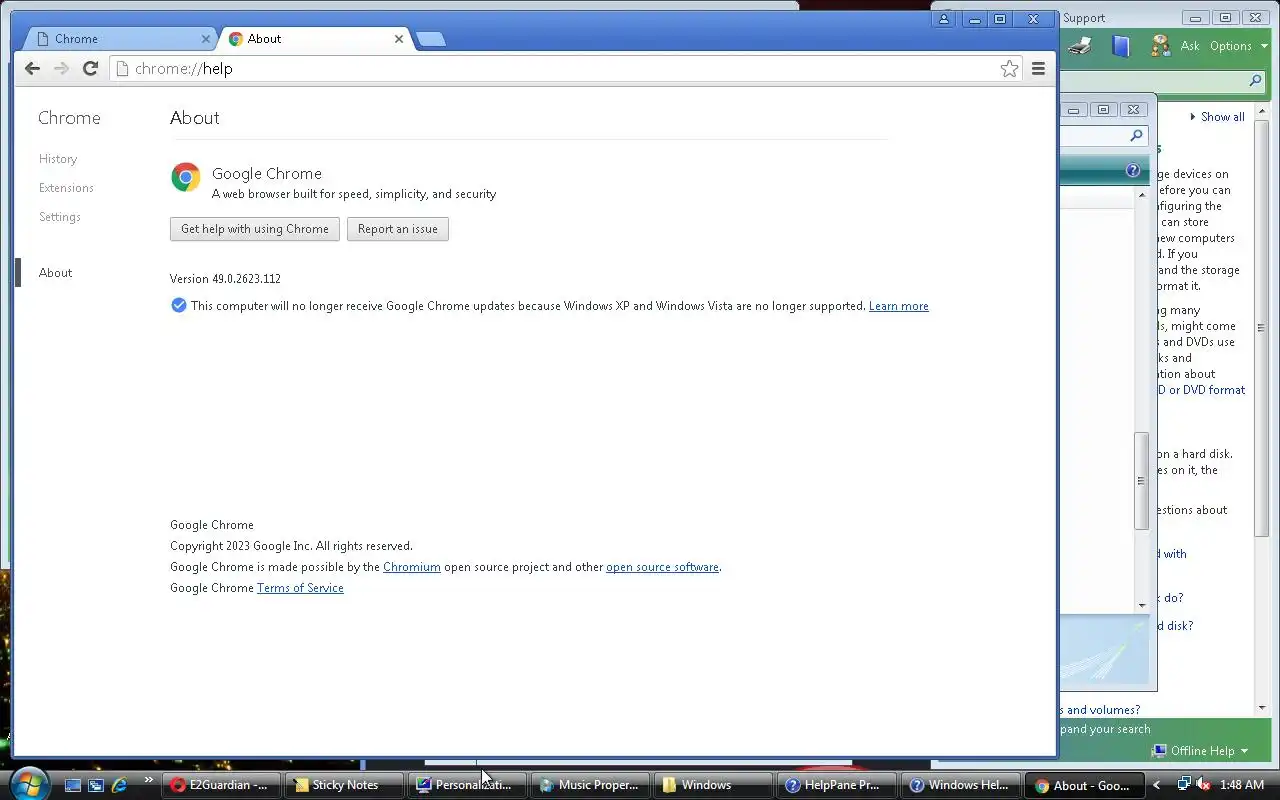Switch to Windows folder taskbar button
The width and height of the screenshot is (1280, 800).
[x=713, y=785]
